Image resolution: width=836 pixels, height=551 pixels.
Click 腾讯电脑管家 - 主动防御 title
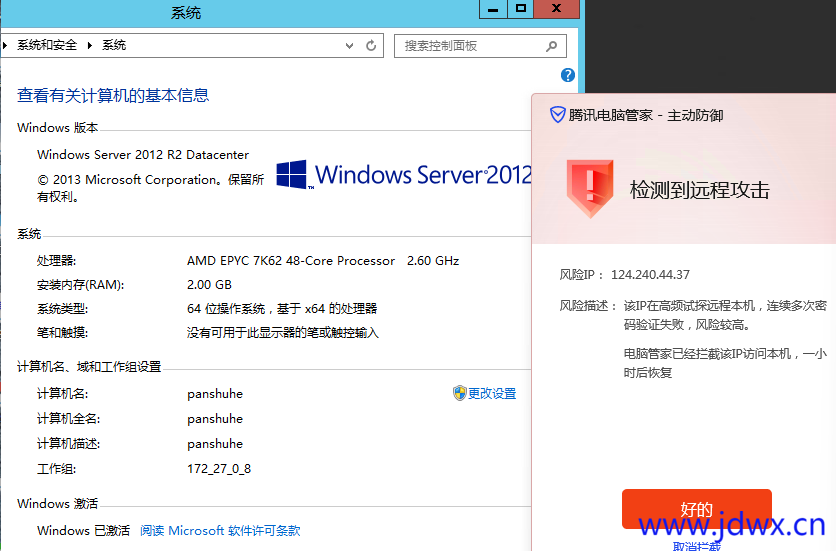click(x=646, y=115)
